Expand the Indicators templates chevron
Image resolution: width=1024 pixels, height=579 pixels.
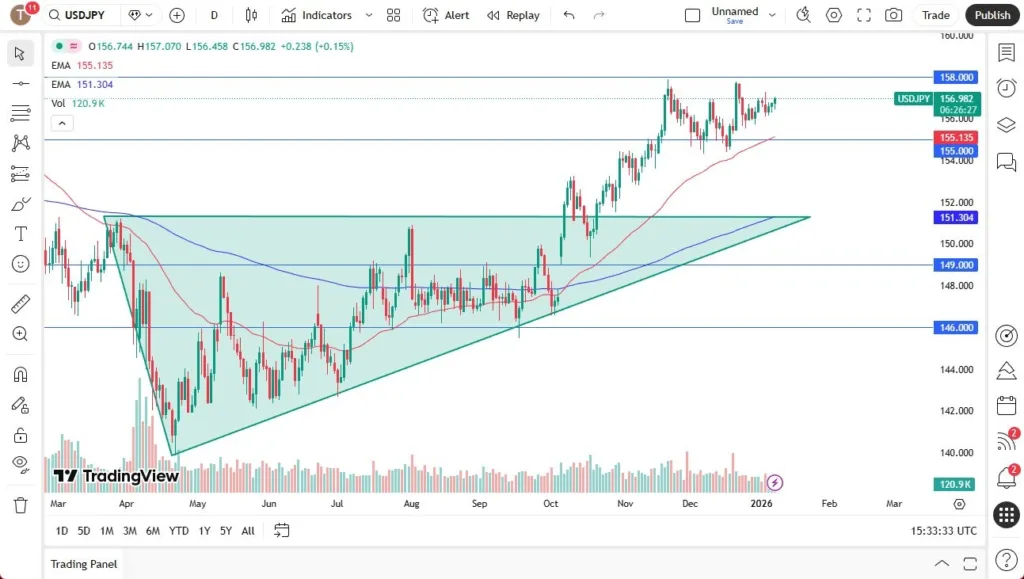pos(367,15)
